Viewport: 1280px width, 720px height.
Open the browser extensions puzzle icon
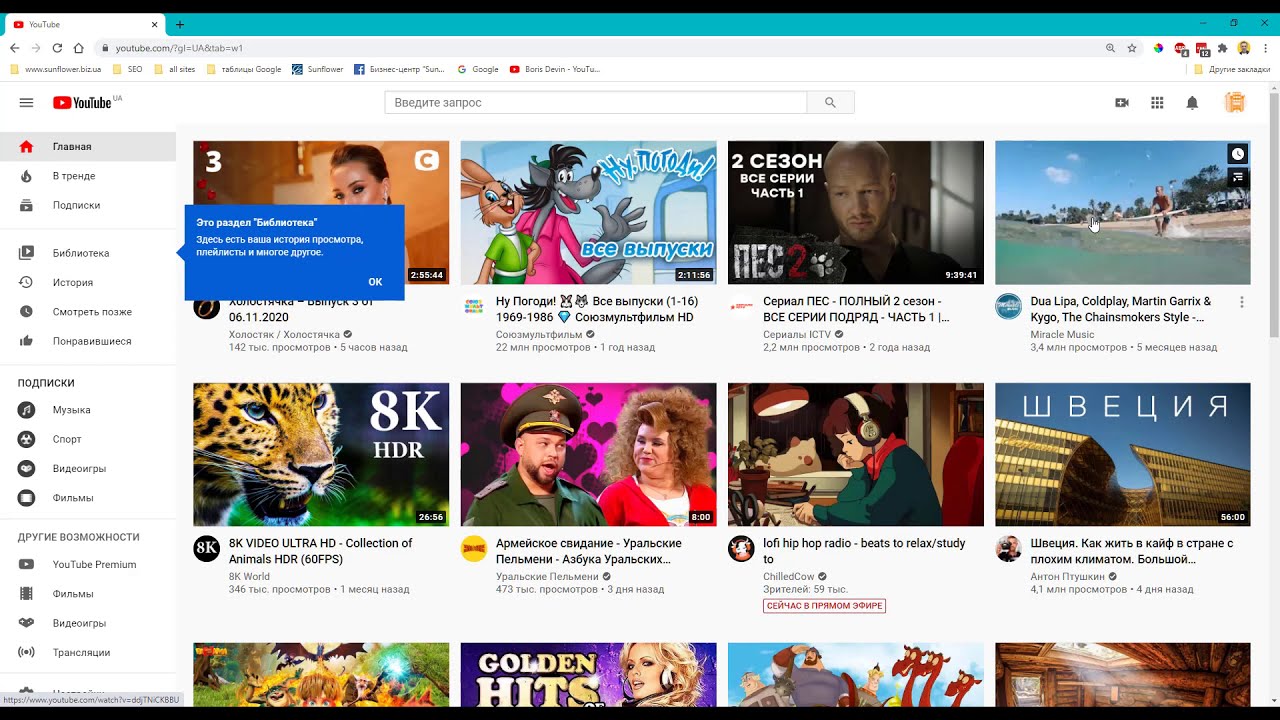click(1222, 48)
